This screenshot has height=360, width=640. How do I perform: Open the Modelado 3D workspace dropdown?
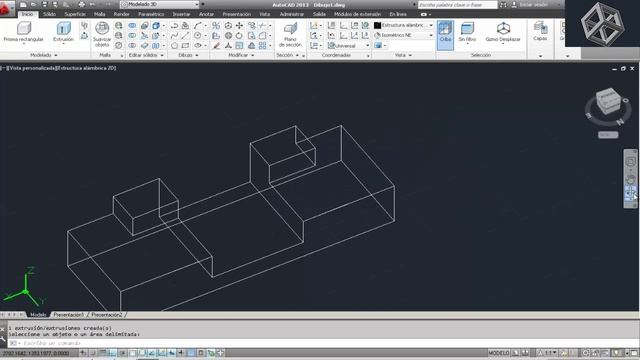(160, 4)
